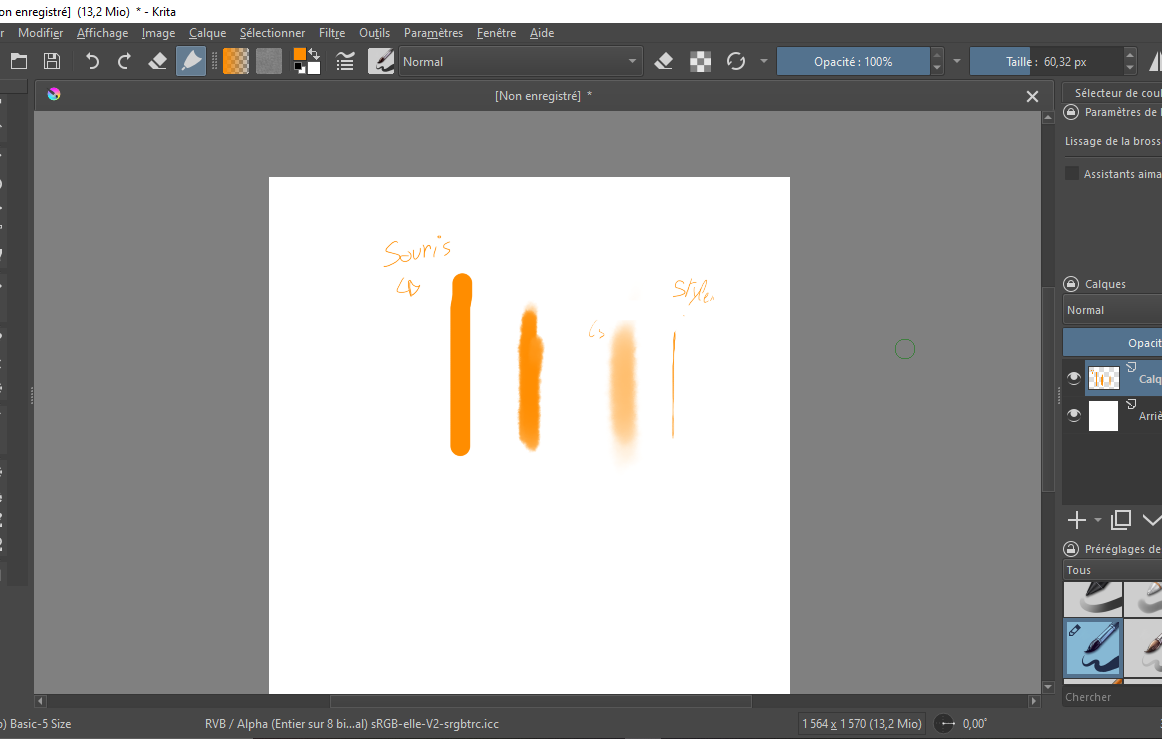
Task: Switch to the Eraser mode in the toolbar
Action: (x=663, y=60)
